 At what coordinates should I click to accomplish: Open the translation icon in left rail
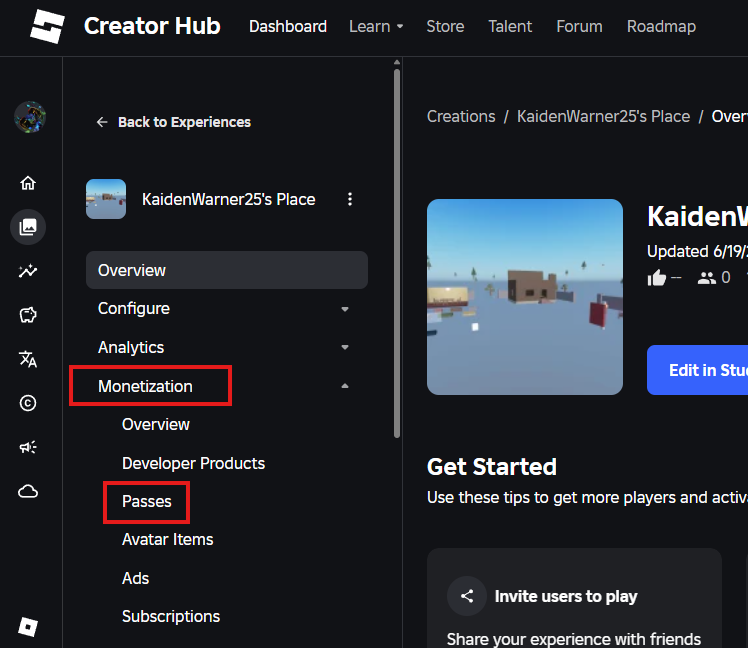click(x=28, y=359)
